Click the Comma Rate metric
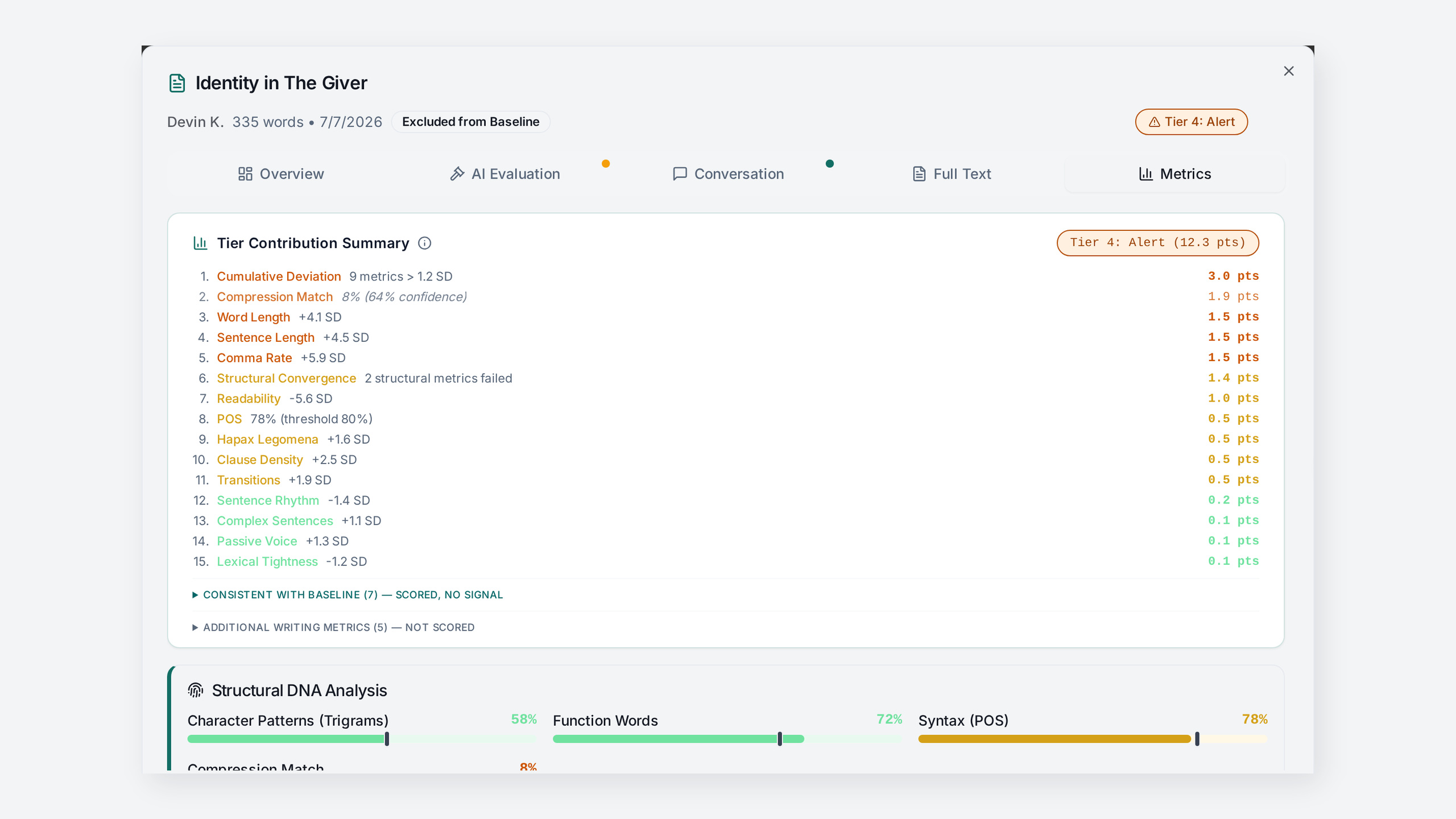The width and height of the screenshot is (1456, 819). point(254,358)
